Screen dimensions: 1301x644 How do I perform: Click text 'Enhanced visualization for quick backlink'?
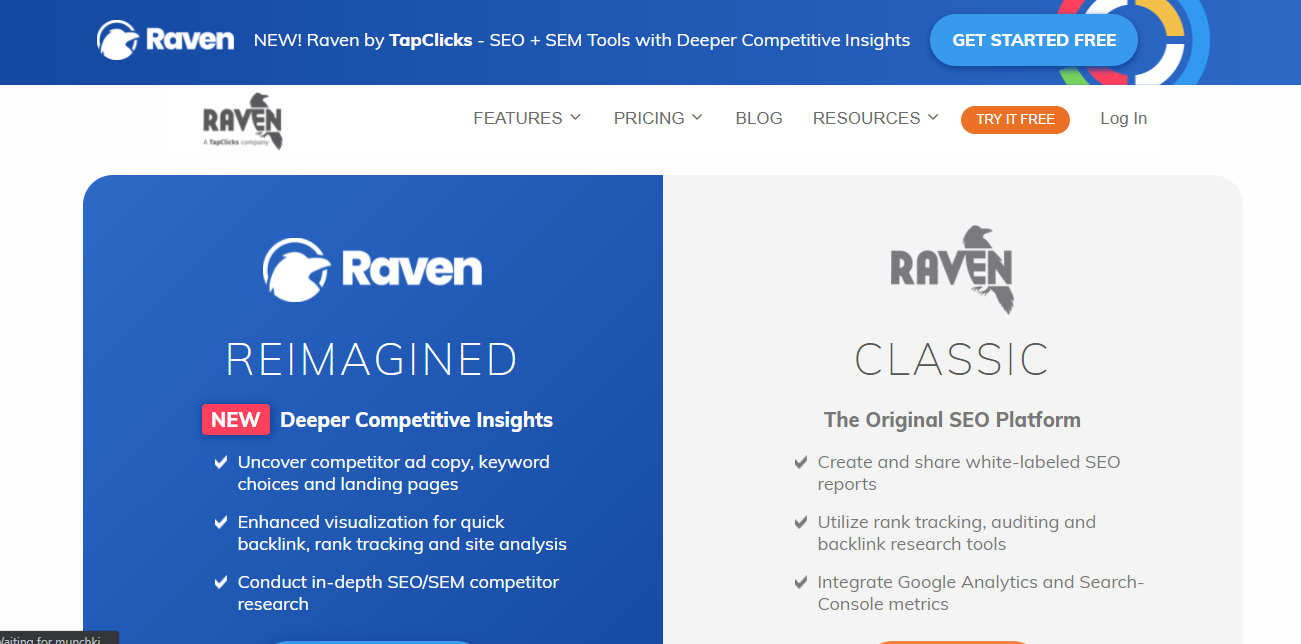(402, 533)
